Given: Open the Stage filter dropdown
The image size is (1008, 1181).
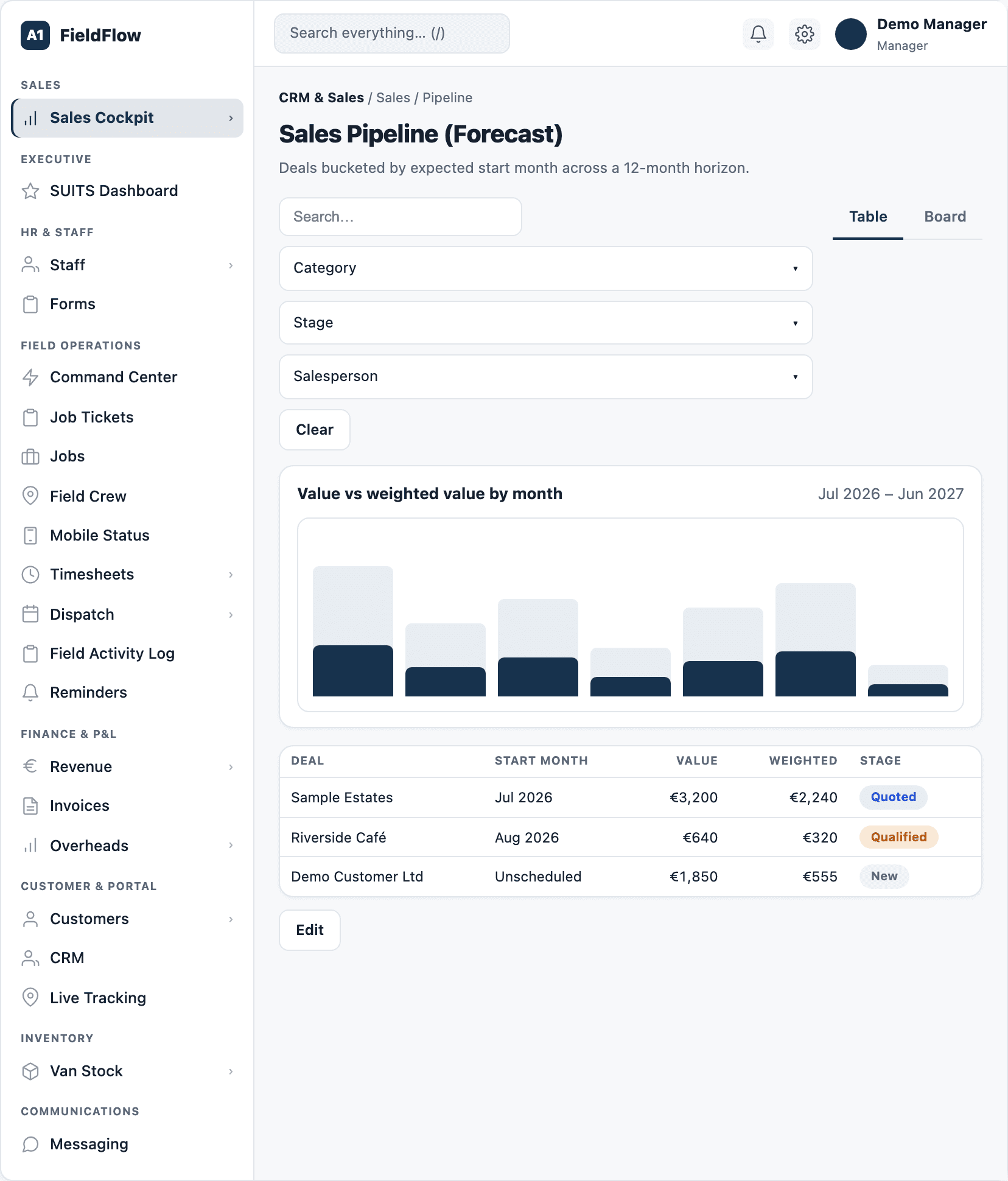Looking at the screenshot, I should (545, 323).
